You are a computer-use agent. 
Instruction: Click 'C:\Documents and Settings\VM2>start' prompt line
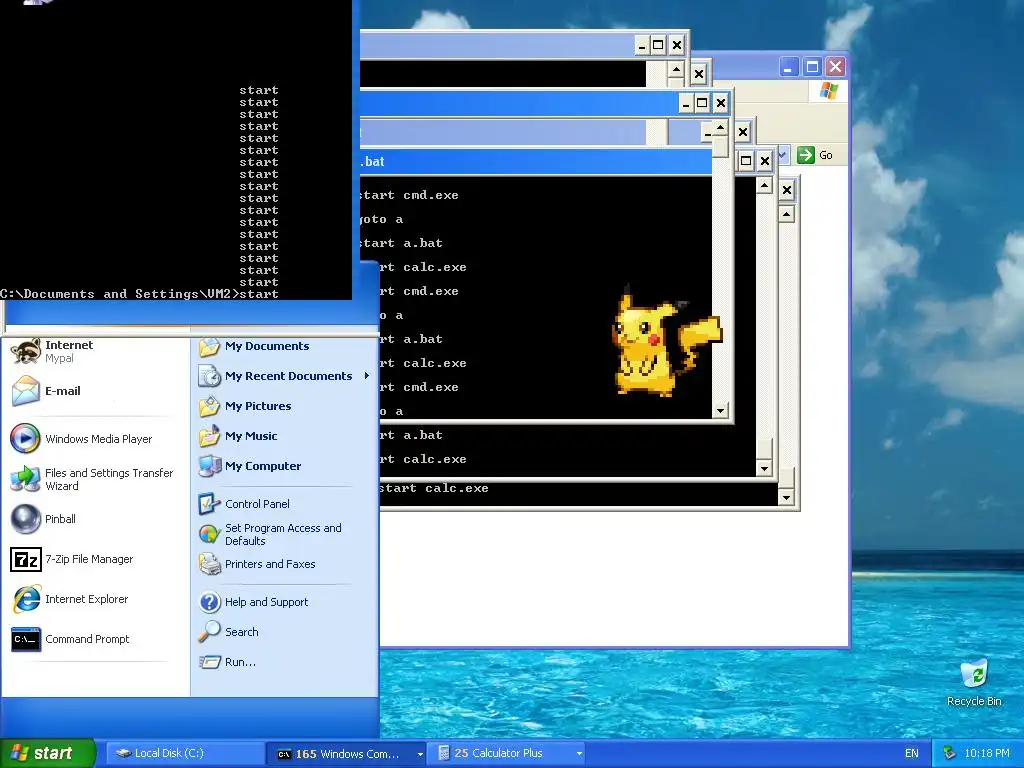tap(140, 294)
